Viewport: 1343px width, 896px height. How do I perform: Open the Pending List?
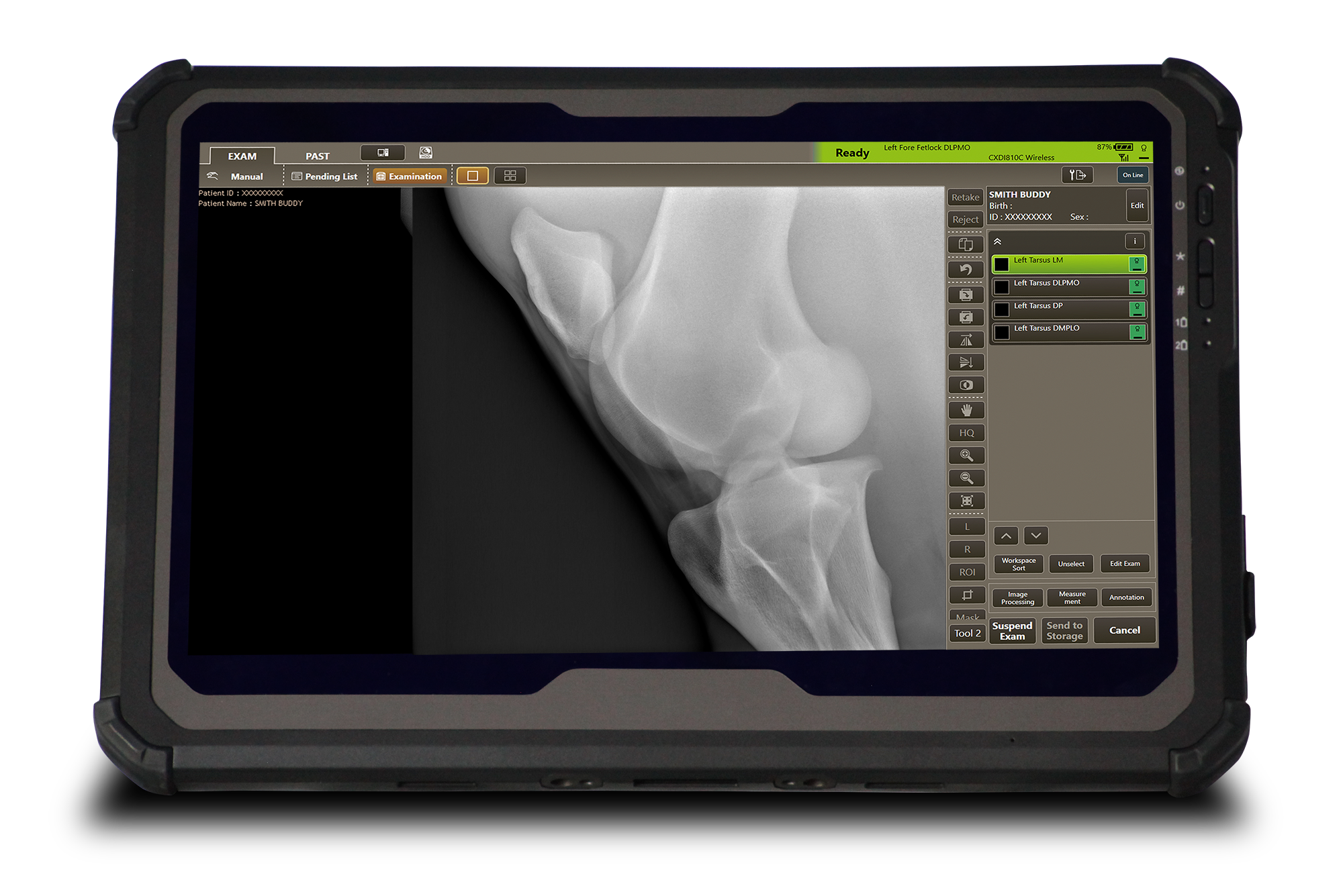(325, 176)
